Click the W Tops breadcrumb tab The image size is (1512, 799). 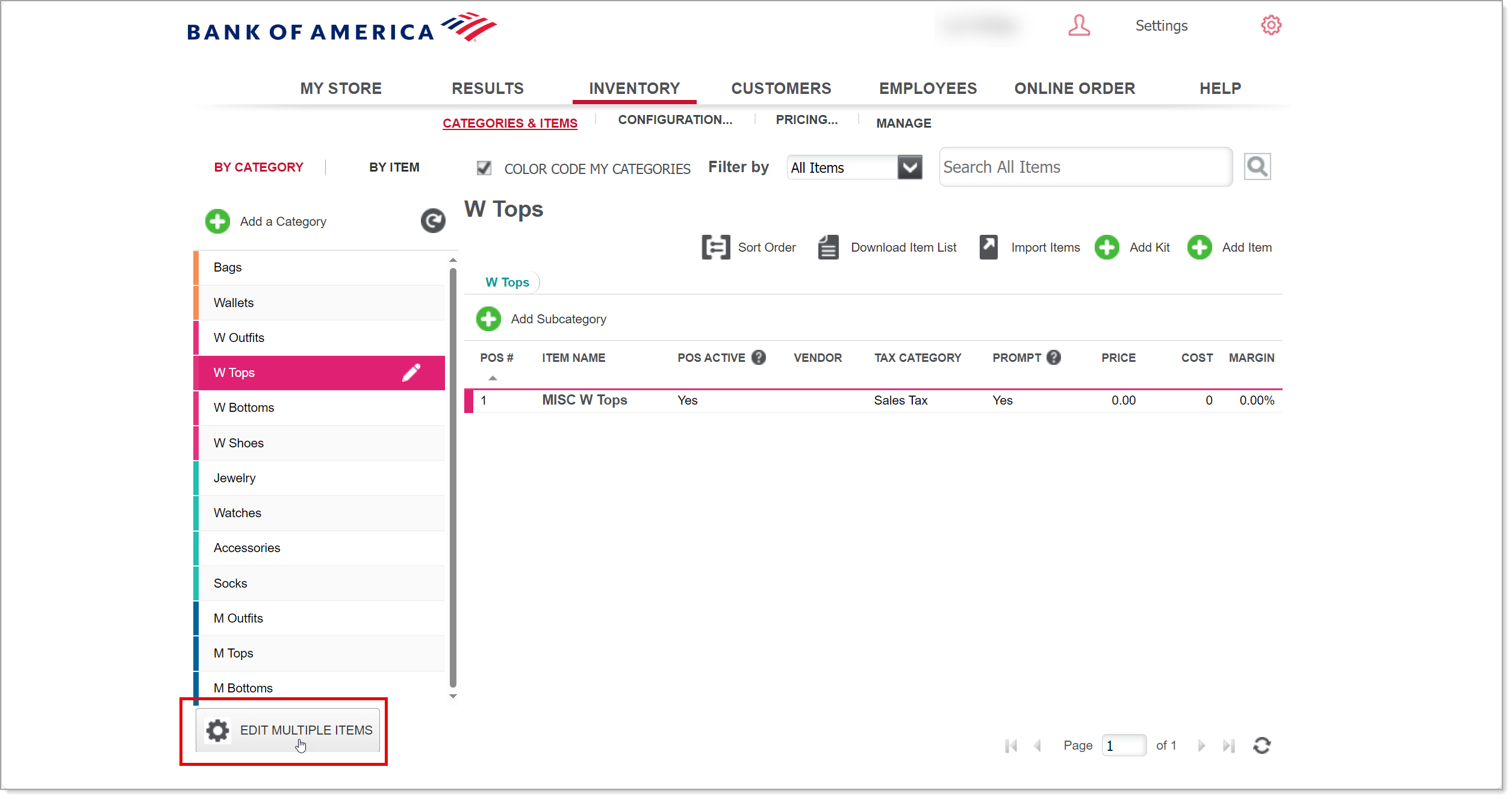(x=507, y=282)
